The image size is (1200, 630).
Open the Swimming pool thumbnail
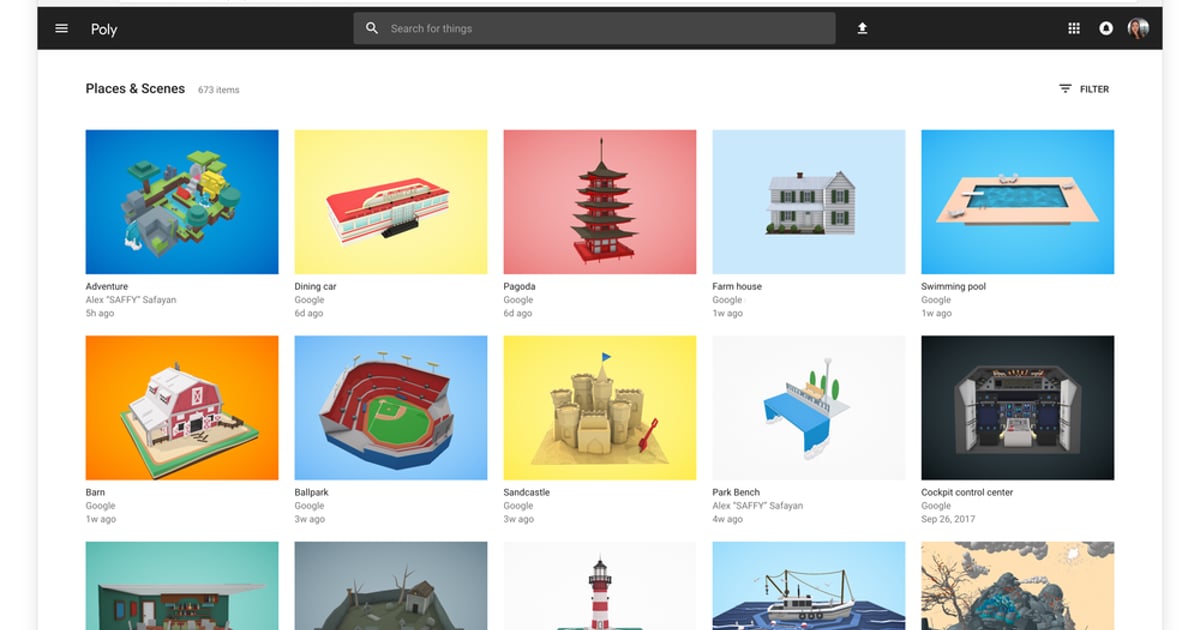pos(1017,200)
